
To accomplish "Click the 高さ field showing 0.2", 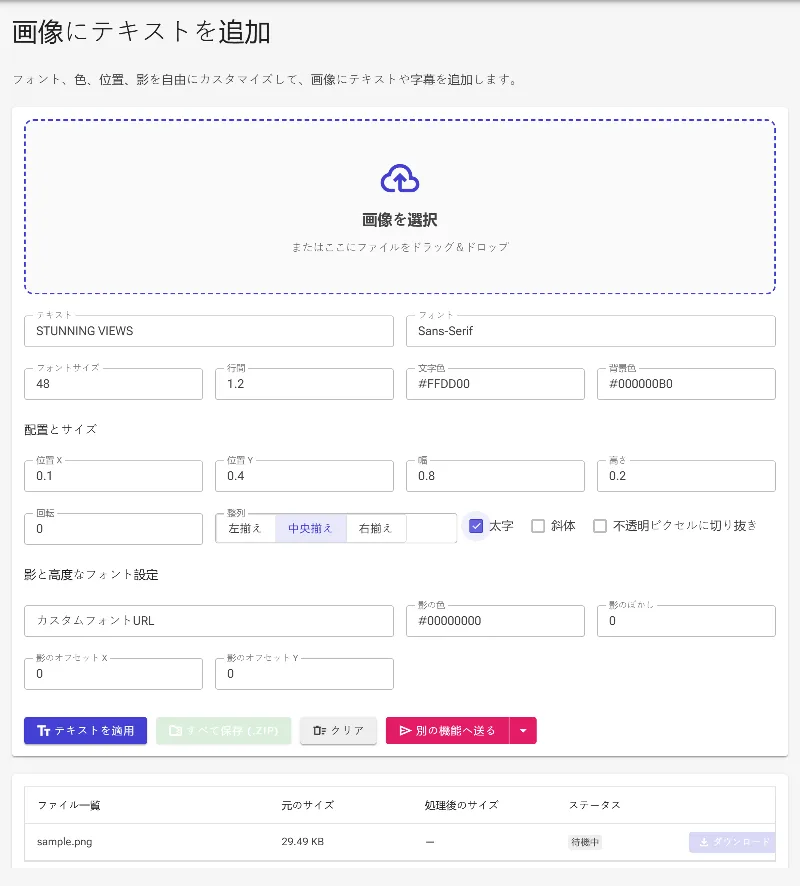I will click(686, 476).
